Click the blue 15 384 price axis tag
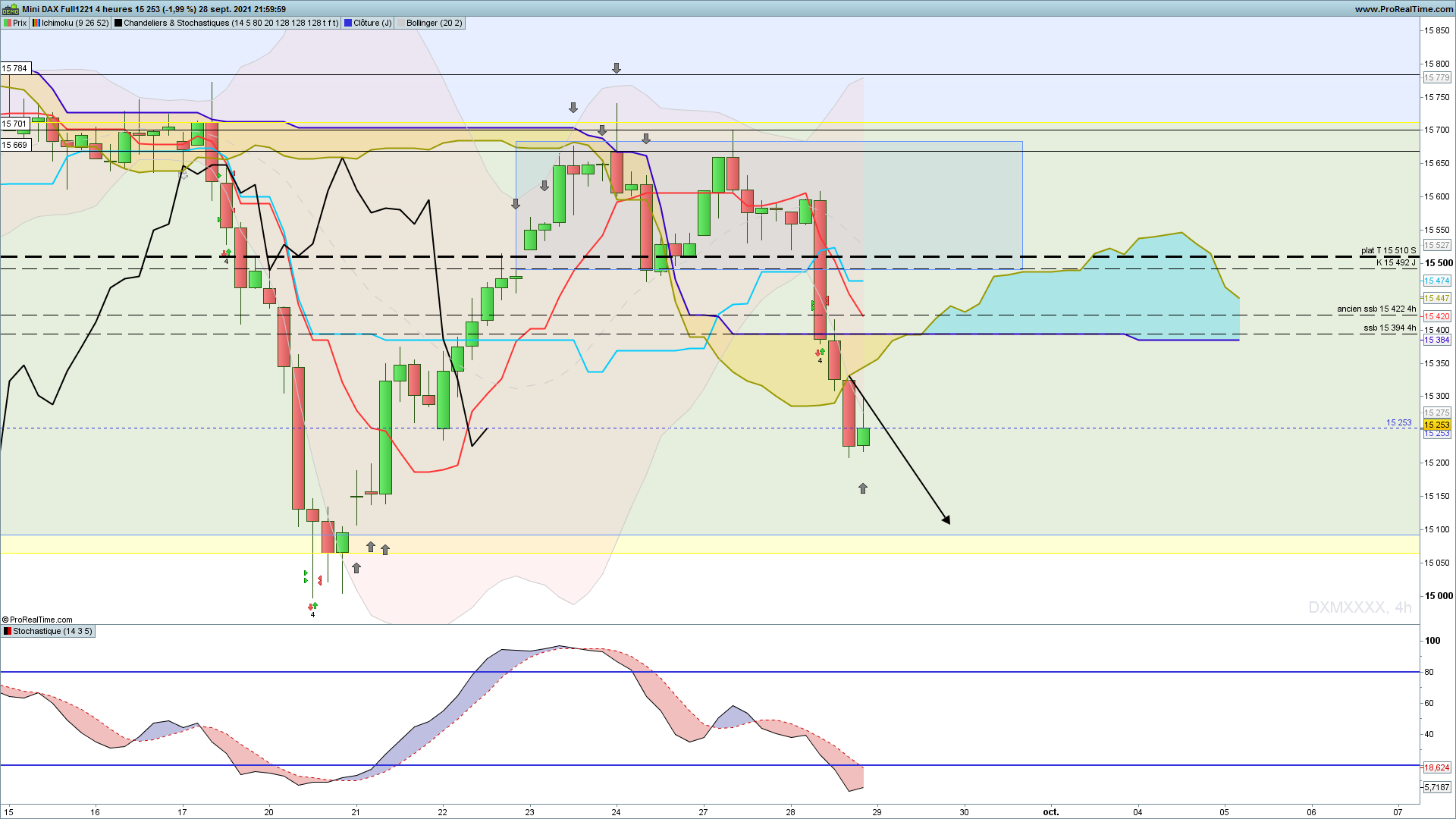Image resolution: width=1456 pixels, height=819 pixels. point(1437,340)
